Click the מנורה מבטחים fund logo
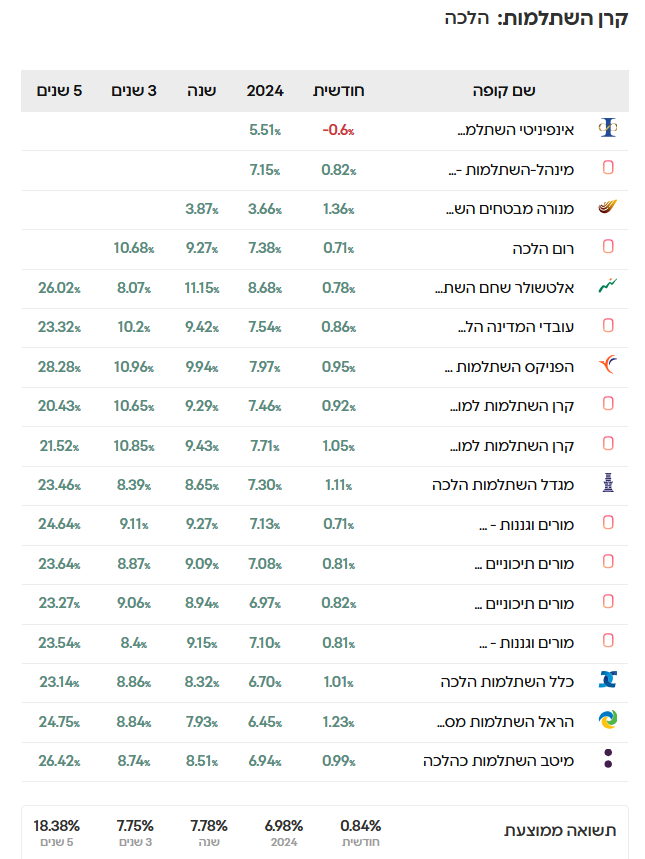This screenshot has height=859, width=645. [607, 208]
